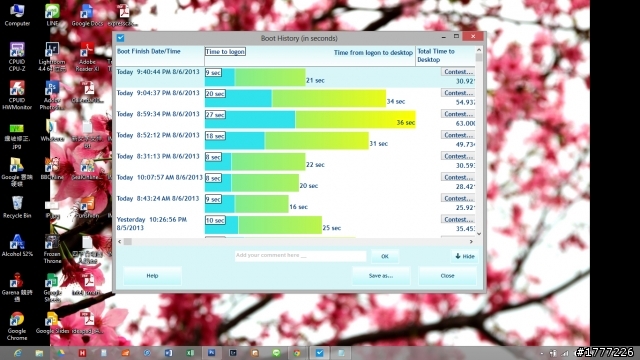
Task: Select row 'Today 8:52:12 PM 8/6/2013'
Action: pos(296,140)
